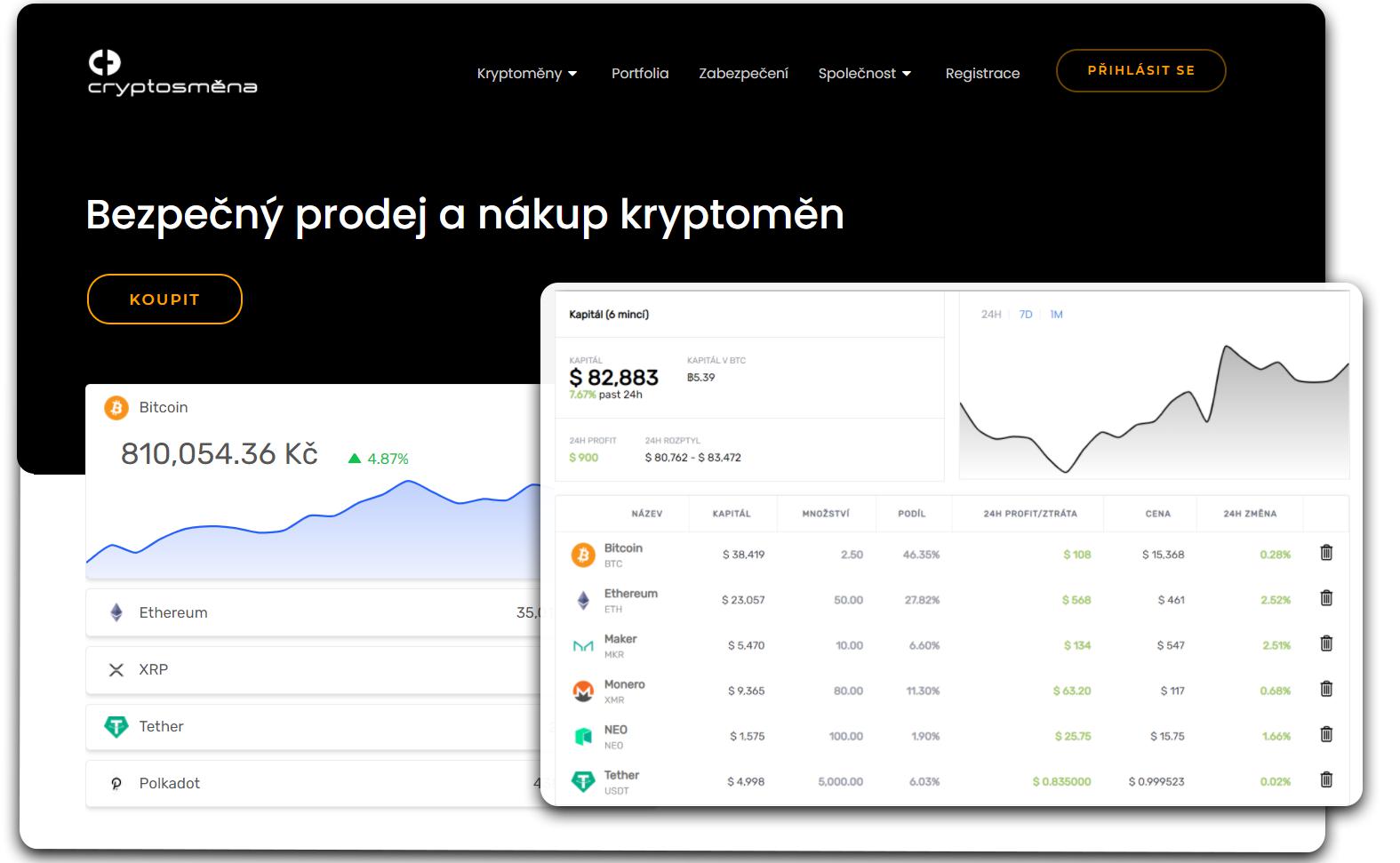Delete the Bitcoin portfolio row

click(1326, 553)
